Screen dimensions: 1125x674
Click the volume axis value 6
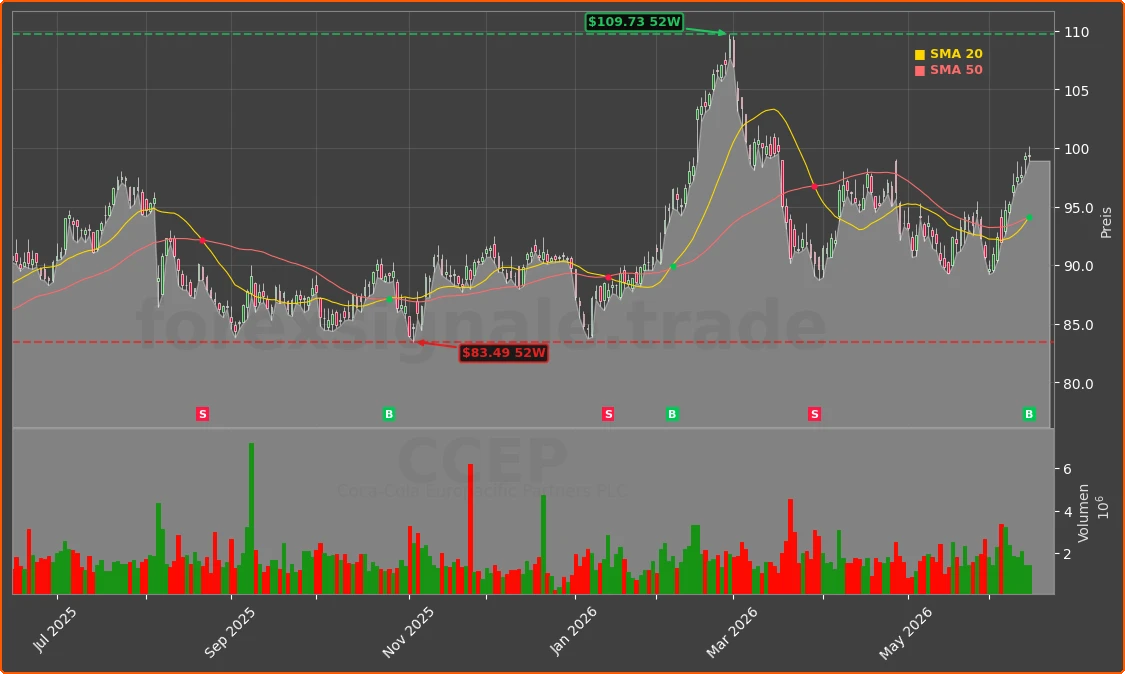pyautogui.click(x=1068, y=469)
